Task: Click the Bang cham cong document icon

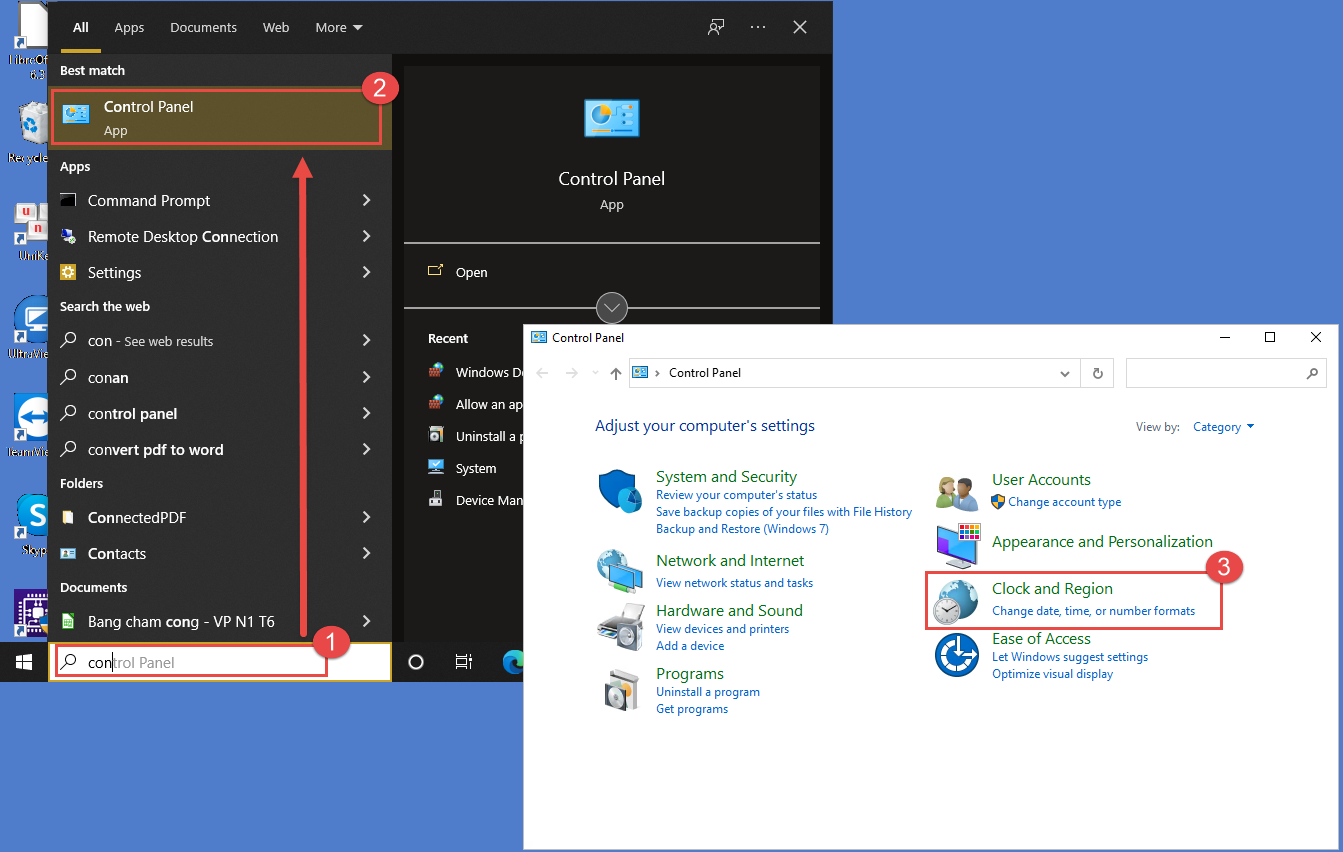Action: (68, 621)
